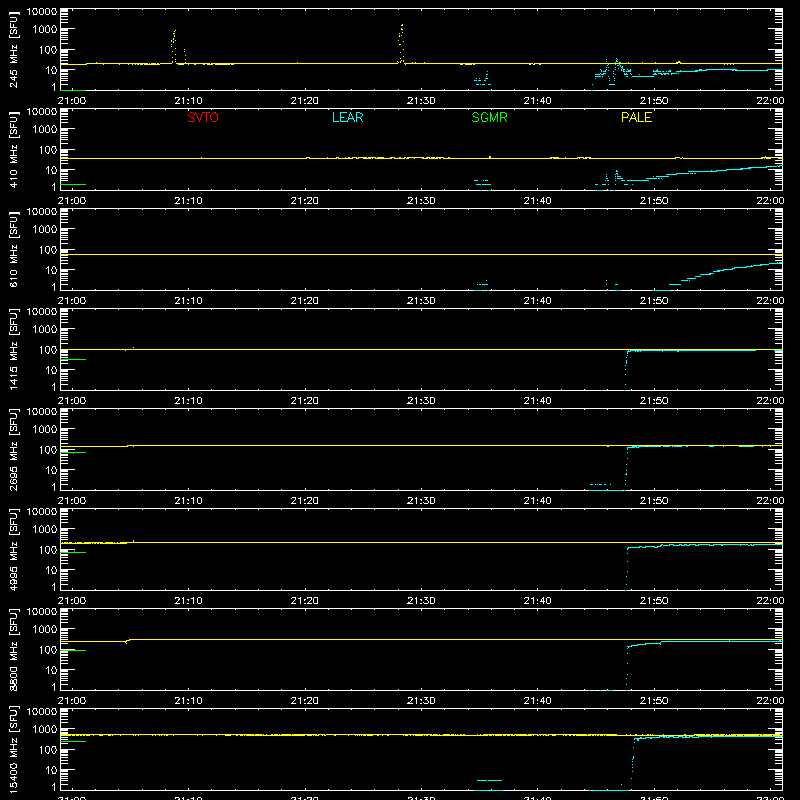Click the 21:40 label under the 410 MHz plot

click(x=537, y=201)
